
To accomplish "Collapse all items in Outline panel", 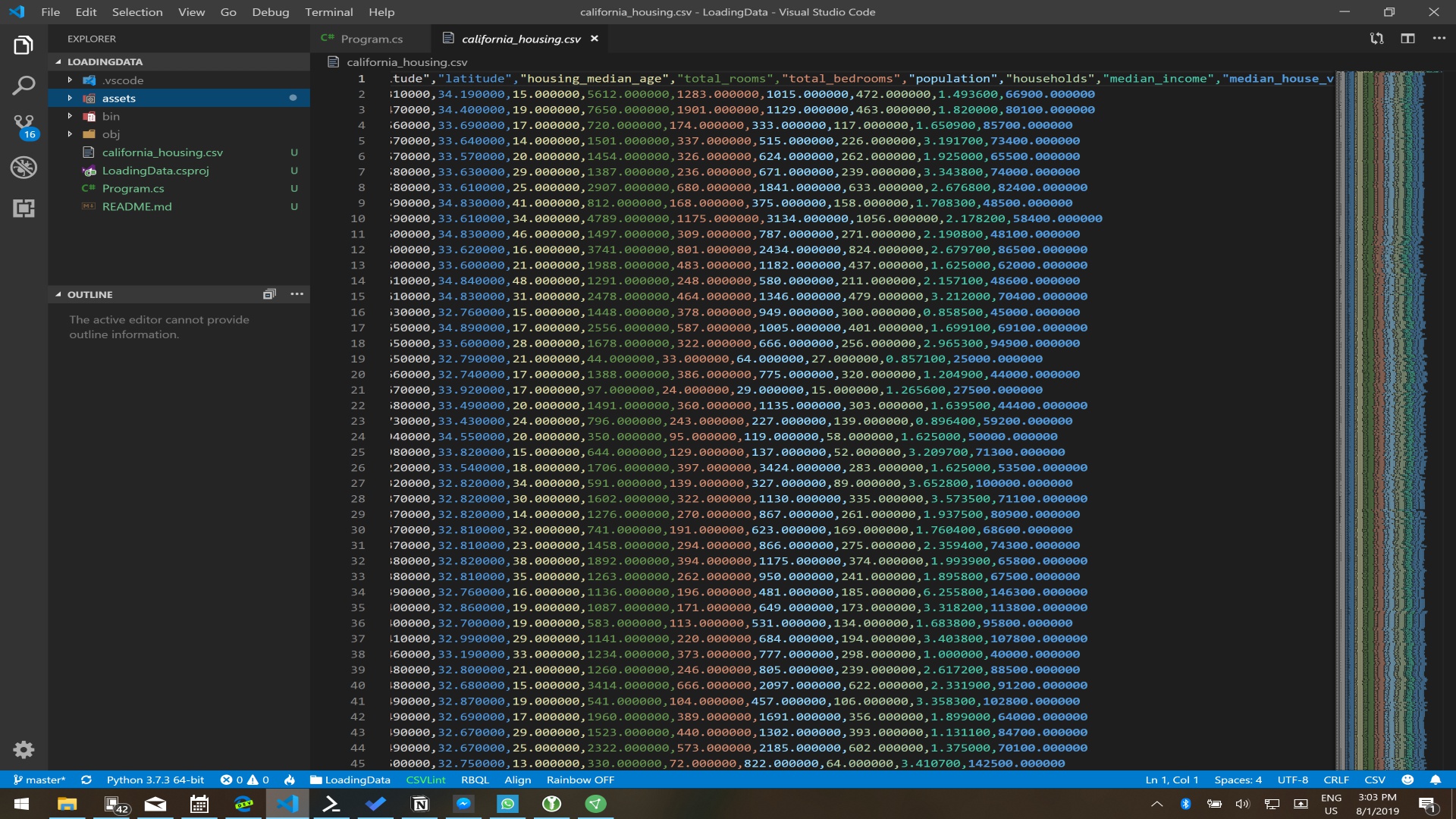I will tap(269, 294).
